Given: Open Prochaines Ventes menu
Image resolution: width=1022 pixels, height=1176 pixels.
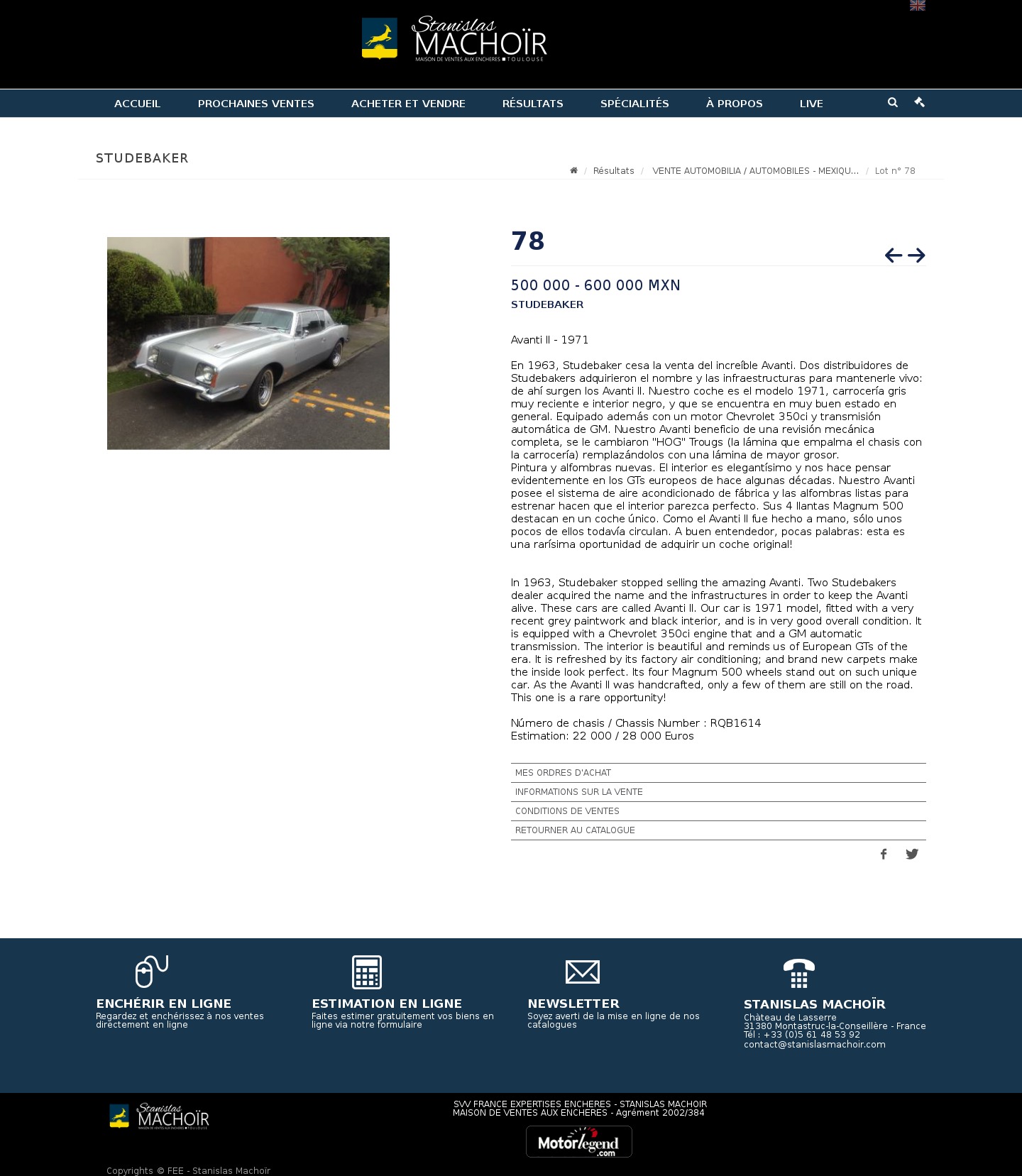Looking at the screenshot, I should click(x=255, y=104).
